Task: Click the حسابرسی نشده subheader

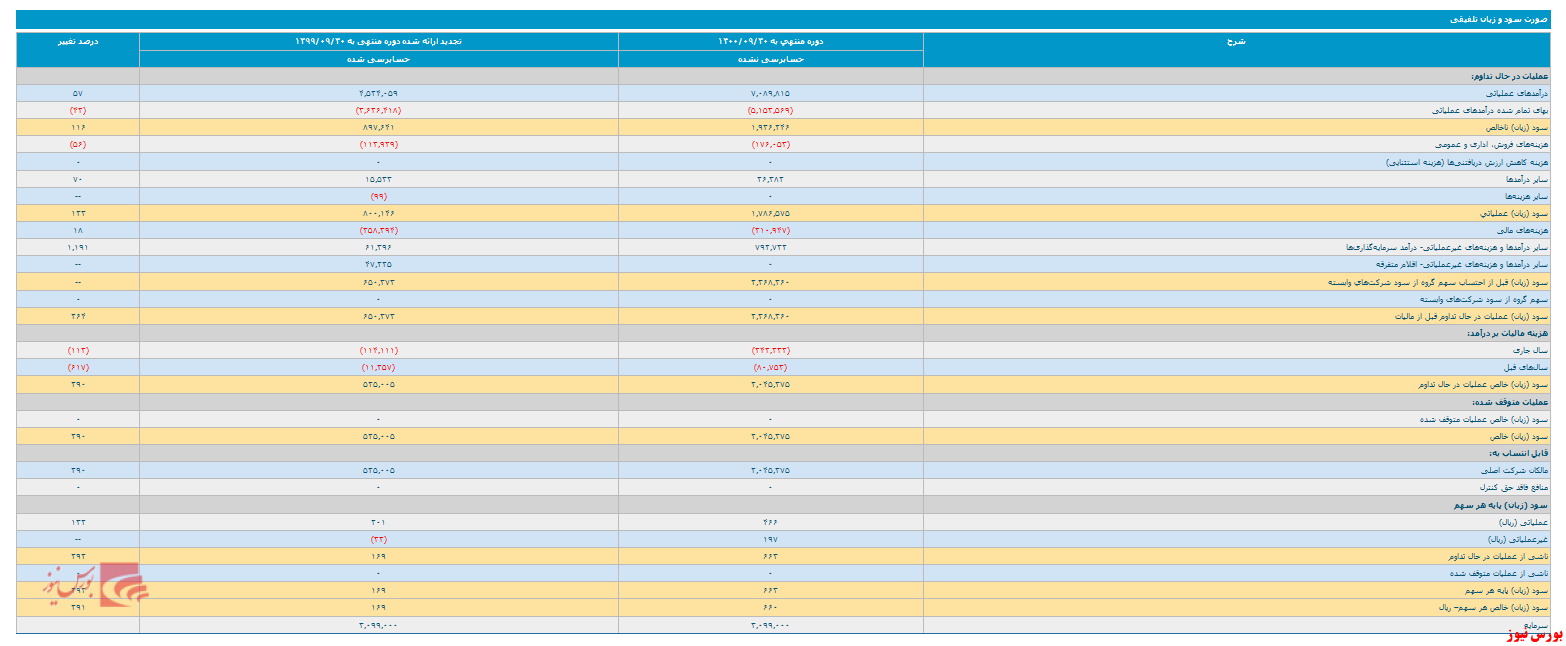Action: coord(770,59)
